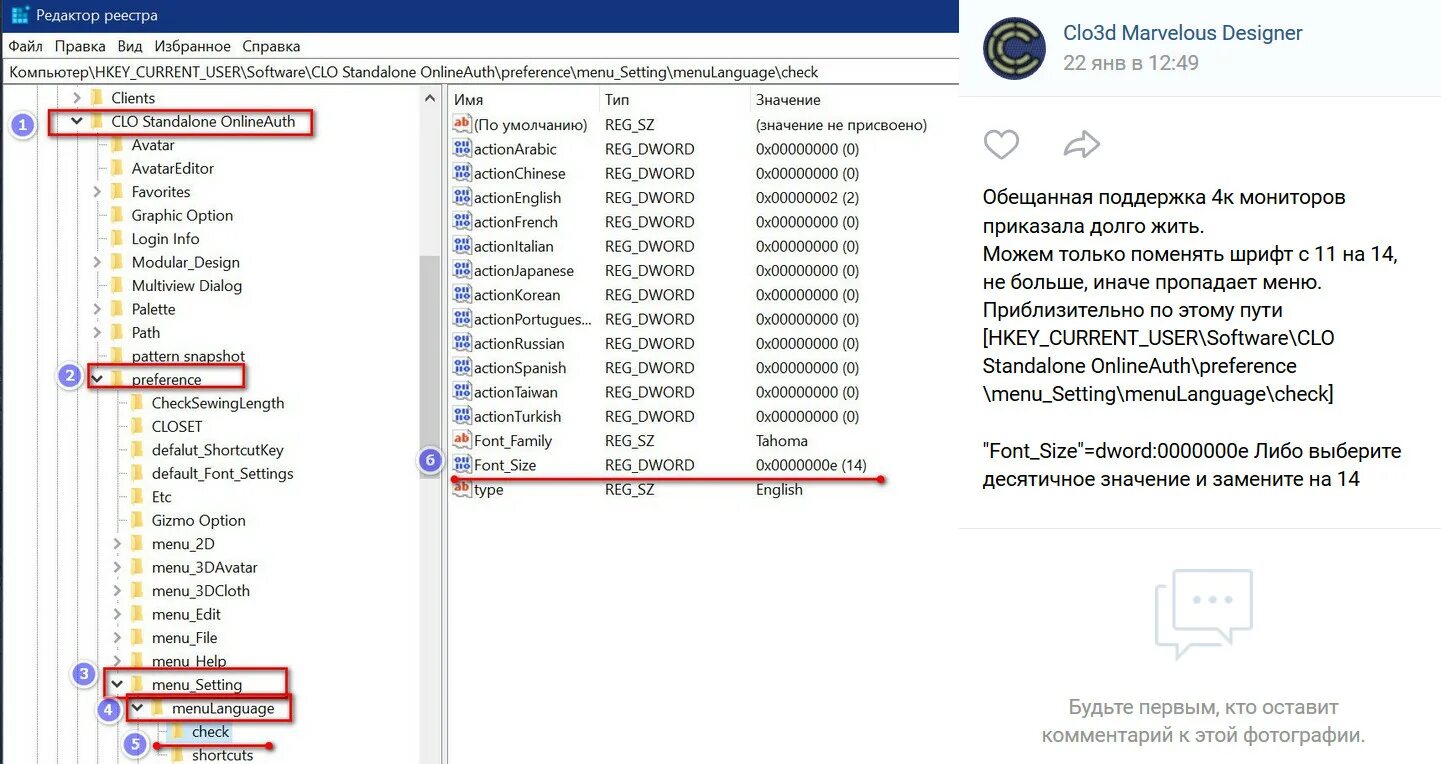Image resolution: width=1441 pixels, height=764 pixels.
Task: Click the Registry Editor app icon in title bar
Action: (19, 15)
